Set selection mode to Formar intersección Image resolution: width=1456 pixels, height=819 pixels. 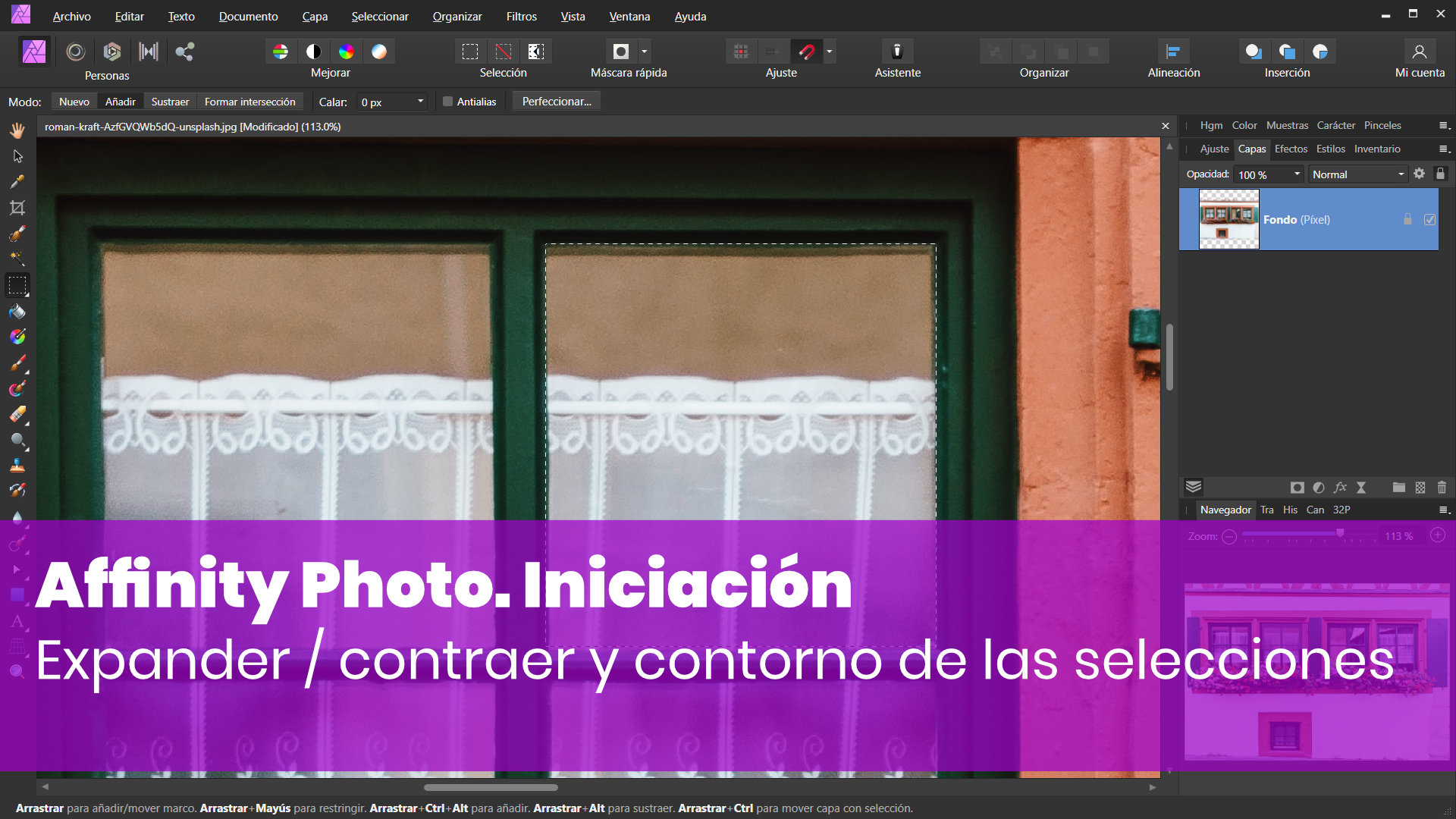250,102
